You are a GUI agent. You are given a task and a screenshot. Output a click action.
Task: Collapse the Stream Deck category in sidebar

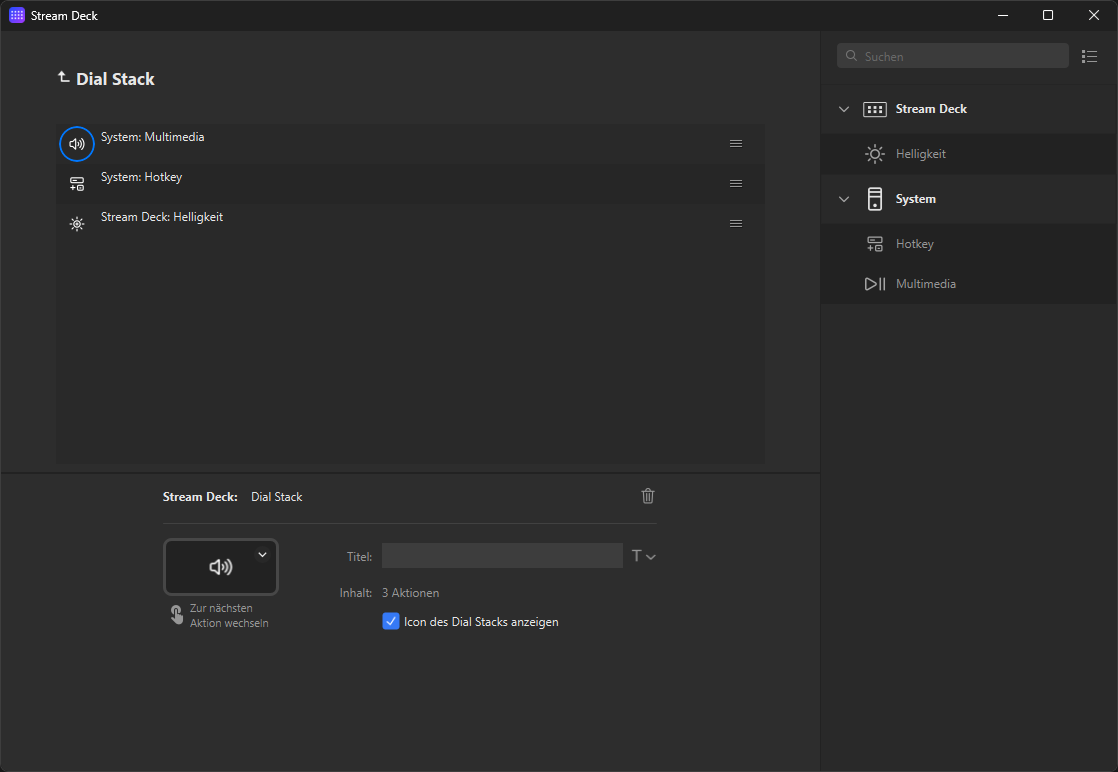click(844, 109)
